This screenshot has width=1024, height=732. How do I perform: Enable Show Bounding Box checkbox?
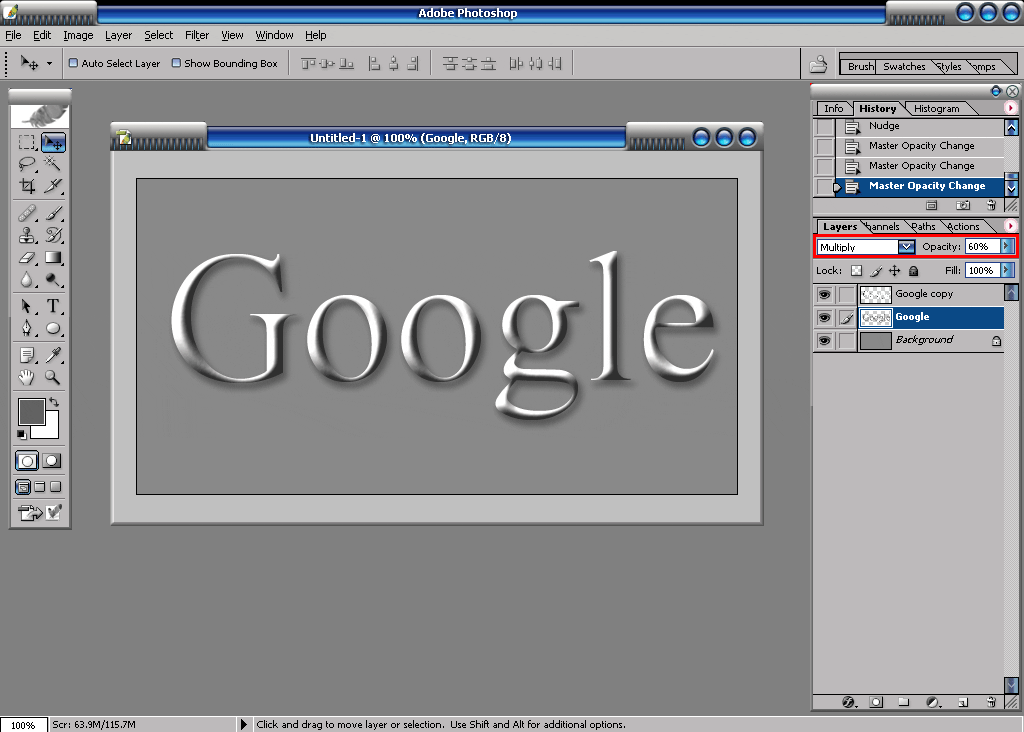click(176, 63)
